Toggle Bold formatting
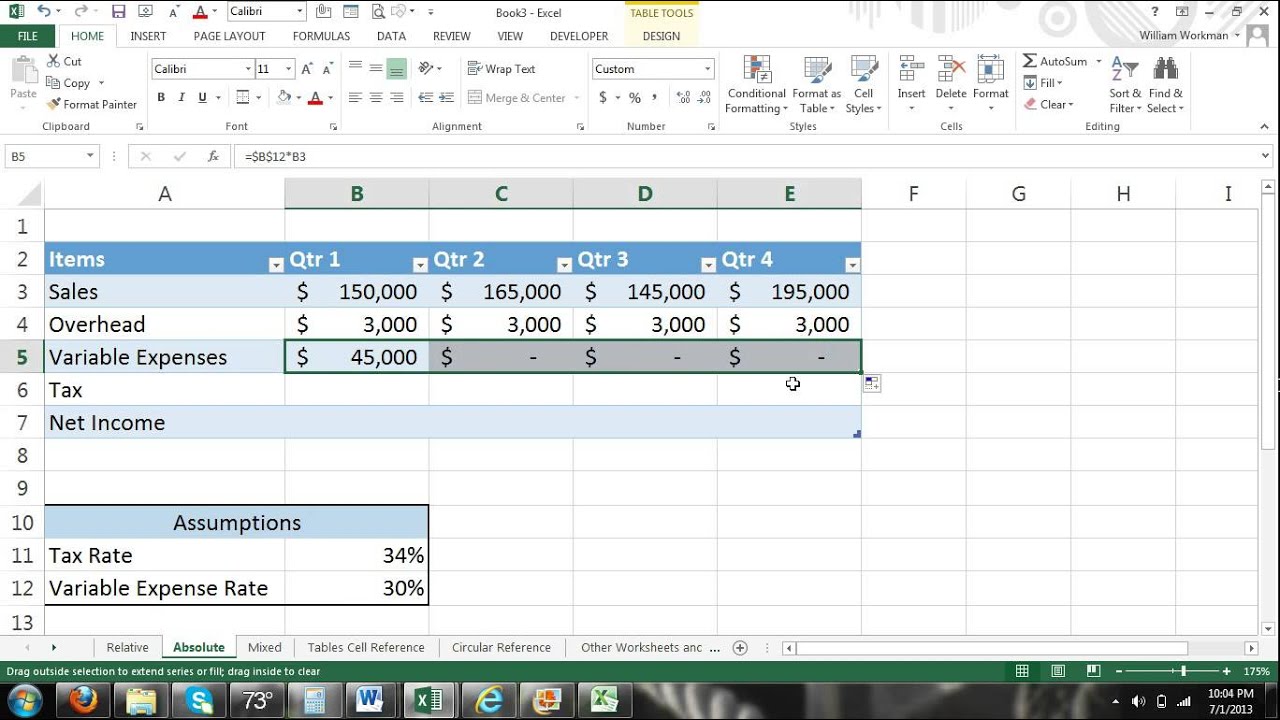 [x=161, y=98]
